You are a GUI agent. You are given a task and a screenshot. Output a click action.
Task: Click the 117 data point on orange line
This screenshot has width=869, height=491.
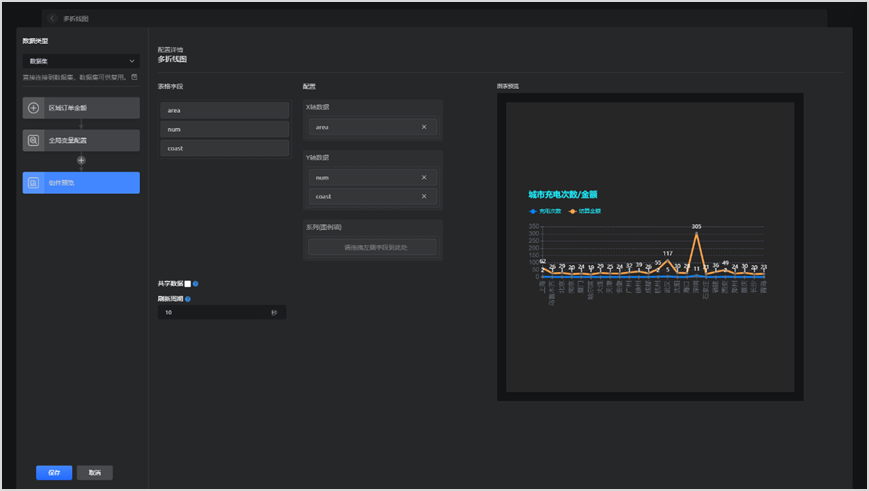click(668, 260)
